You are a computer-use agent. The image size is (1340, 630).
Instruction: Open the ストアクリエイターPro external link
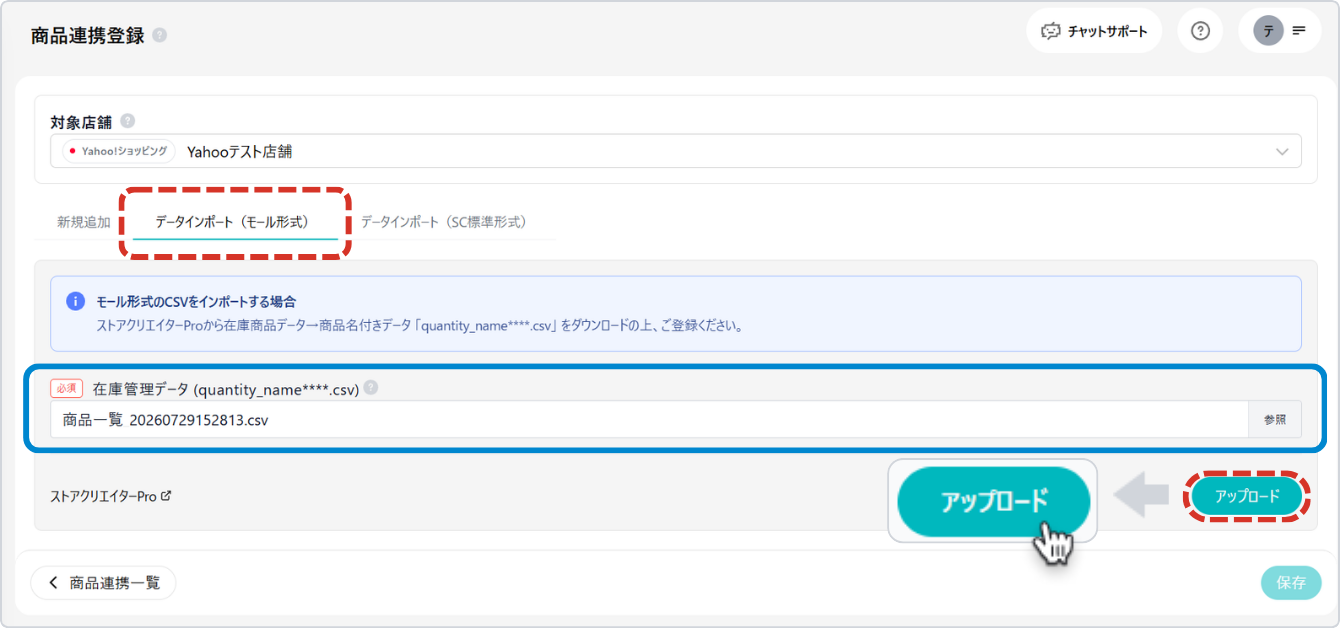pyautogui.click(x=111, y=496)
